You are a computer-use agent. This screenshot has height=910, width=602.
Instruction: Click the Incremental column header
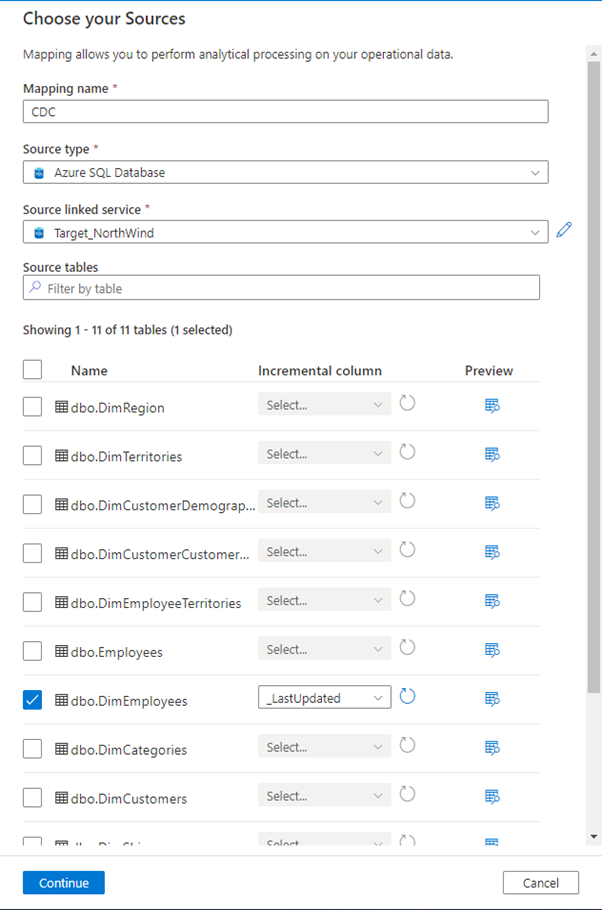[x=320, y=370]
